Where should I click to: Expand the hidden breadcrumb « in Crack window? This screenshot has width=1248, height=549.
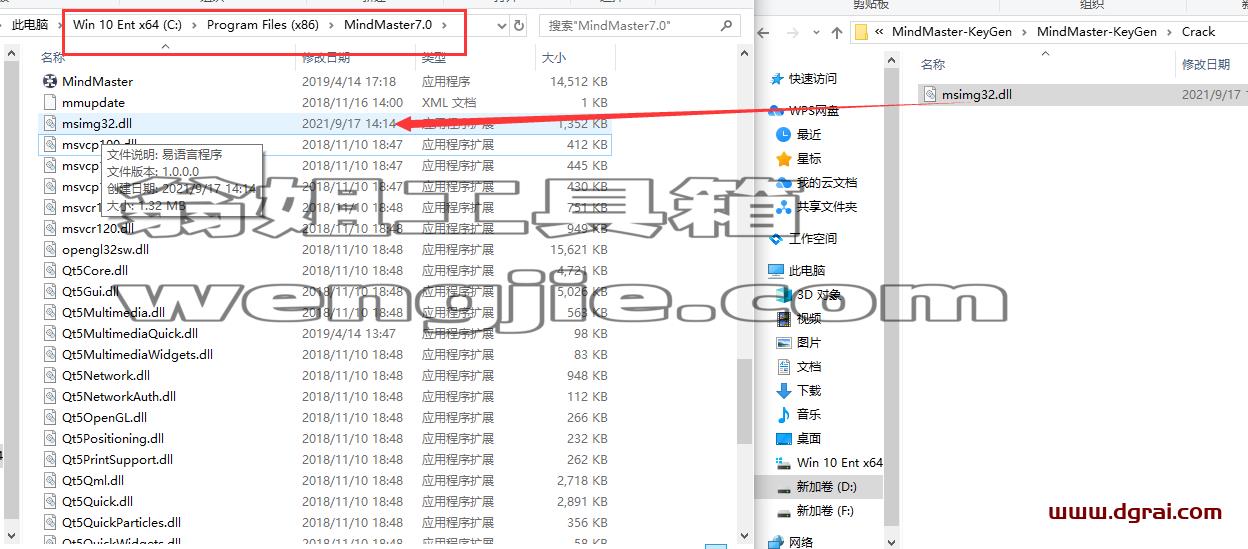click(x=879, y=32)
